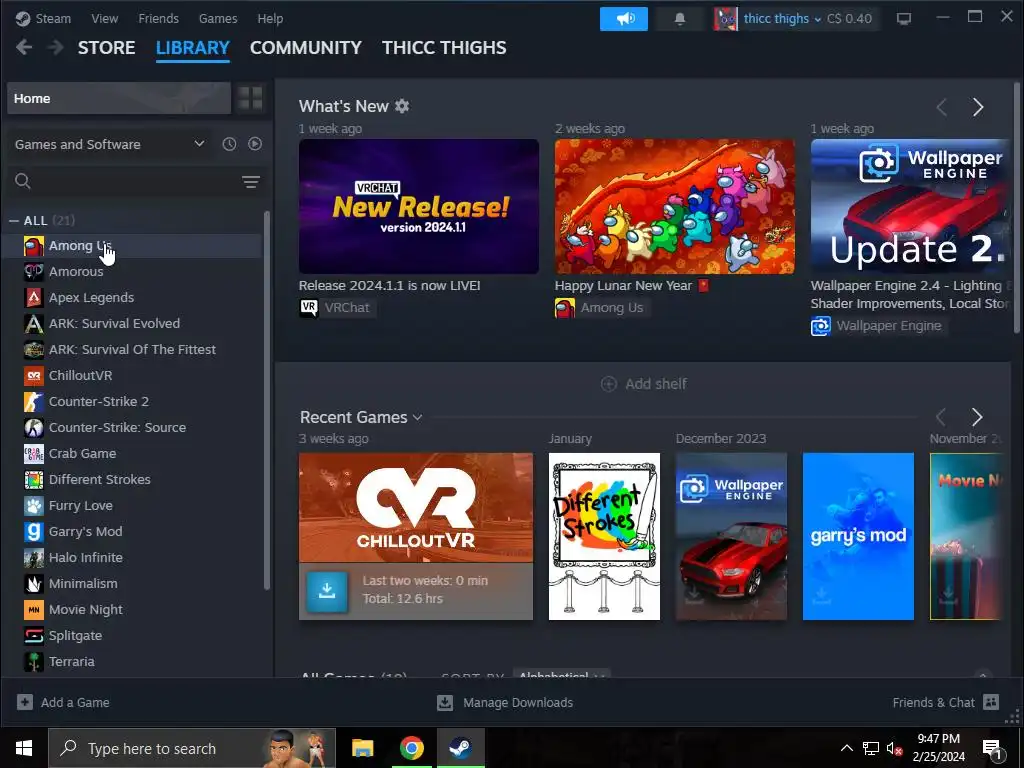Open the announcements megaphone button

624,19
